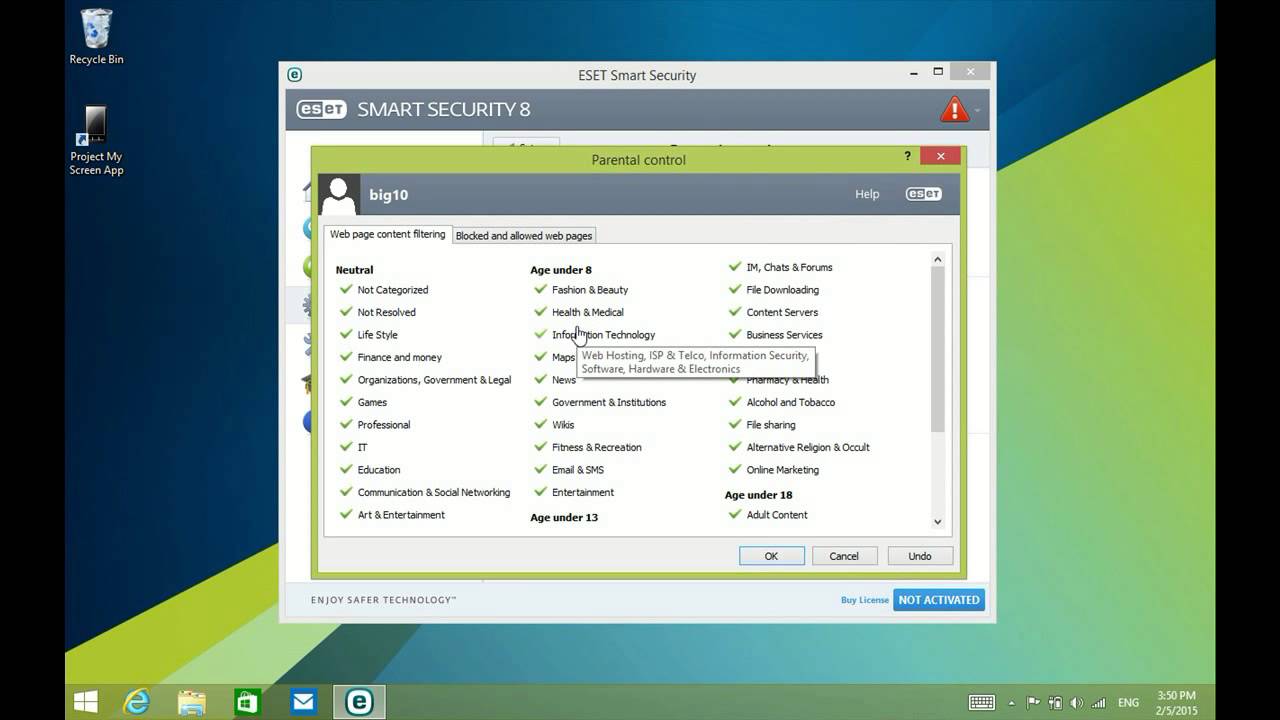Toggle Online Marketing category
Image resolution: width=1280 pixels, height=720 pixels.
click(x=735, y=469)
